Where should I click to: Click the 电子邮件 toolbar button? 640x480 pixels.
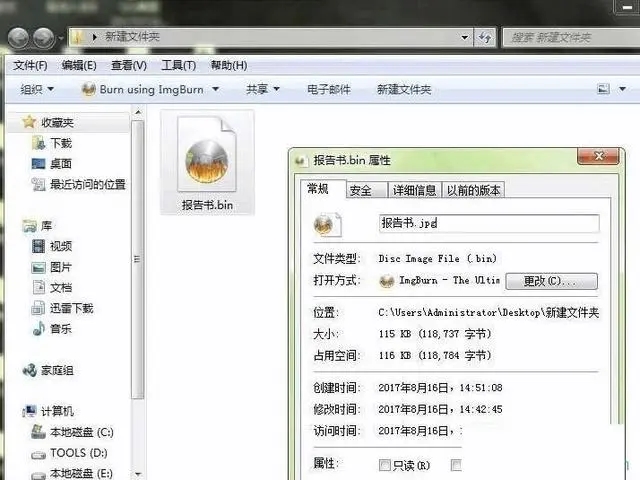pos(329,89)
